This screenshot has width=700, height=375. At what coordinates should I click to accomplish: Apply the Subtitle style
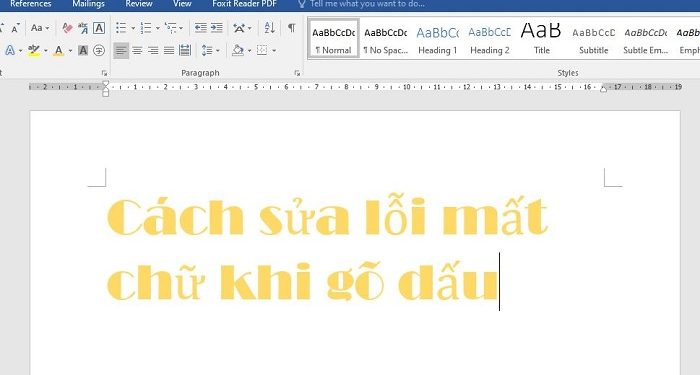tap(594, 38)
